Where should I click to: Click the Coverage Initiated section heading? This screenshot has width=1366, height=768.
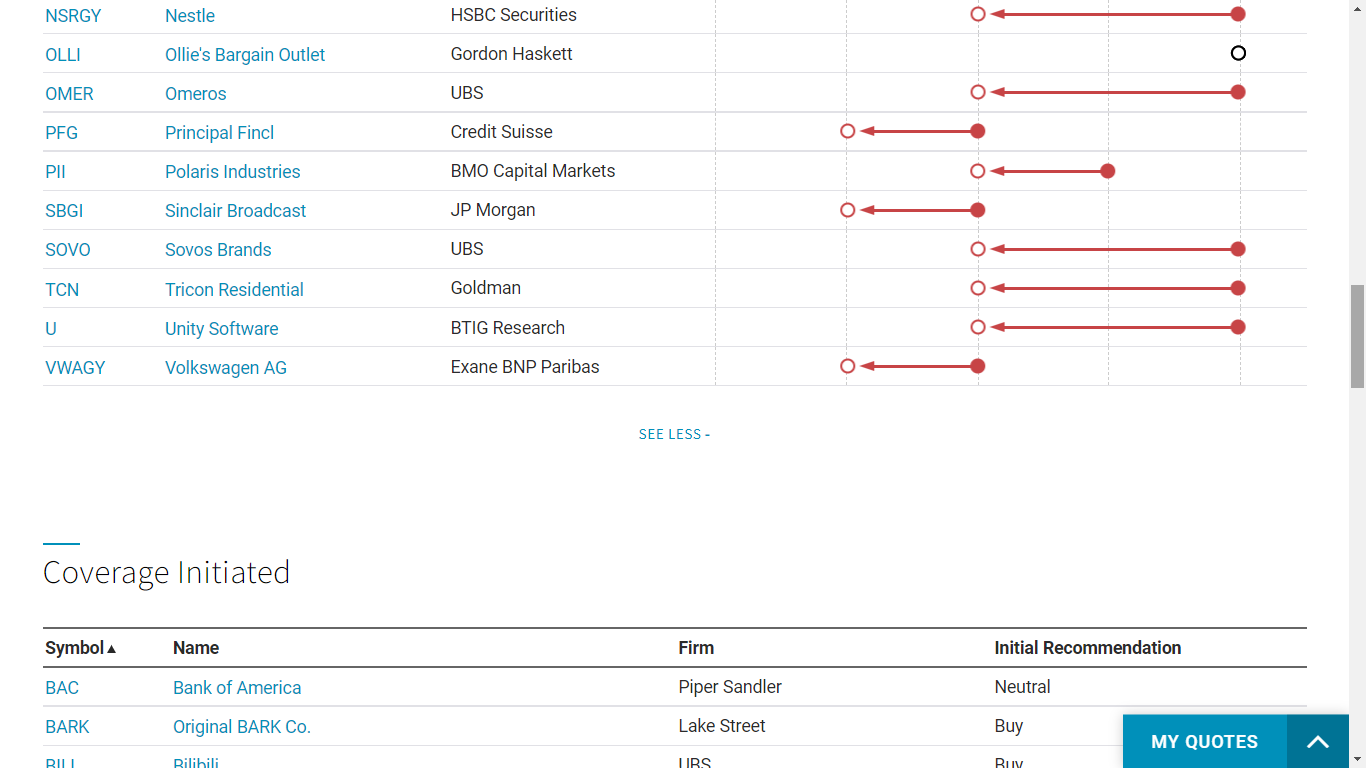167,572
